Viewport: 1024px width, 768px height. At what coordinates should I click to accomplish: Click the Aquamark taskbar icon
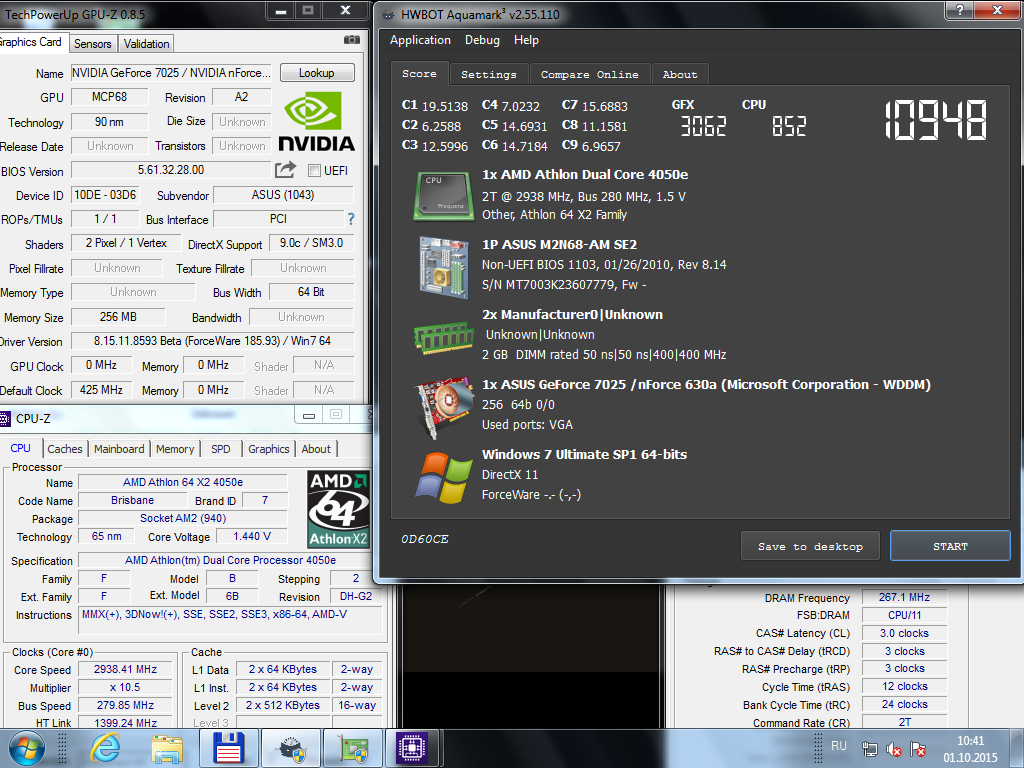pyautogui.click(x=291, y=748)
